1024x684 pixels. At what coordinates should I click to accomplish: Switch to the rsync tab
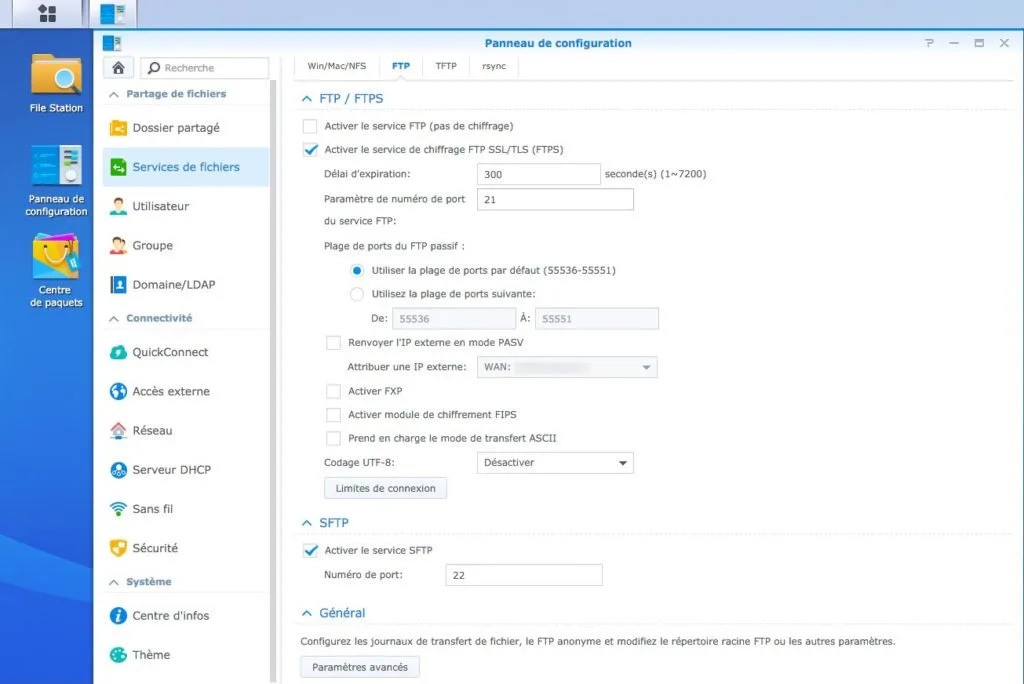[x=494, y=66]
